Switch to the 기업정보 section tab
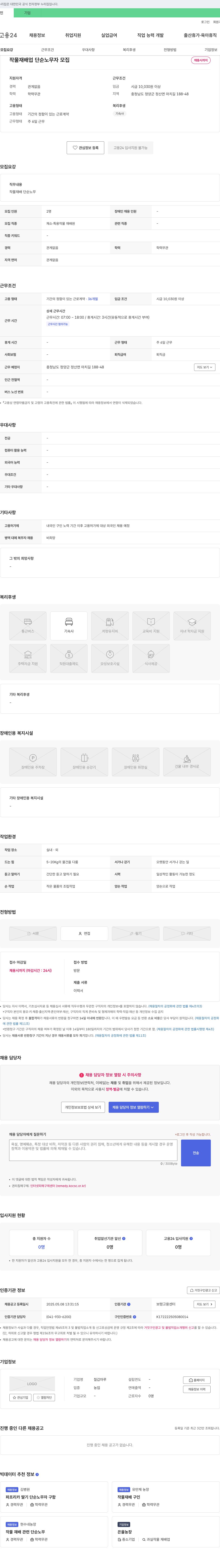The height and width of the screenshot is (1568, 220). [211, 50]
